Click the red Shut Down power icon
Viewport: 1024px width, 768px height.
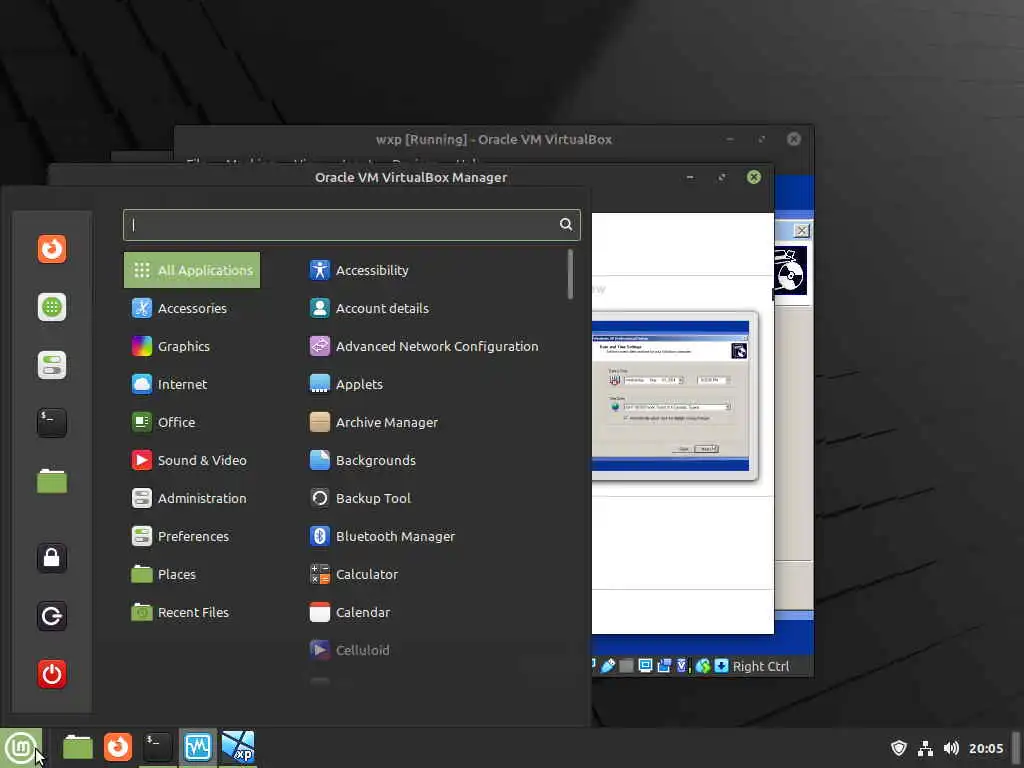52,674
